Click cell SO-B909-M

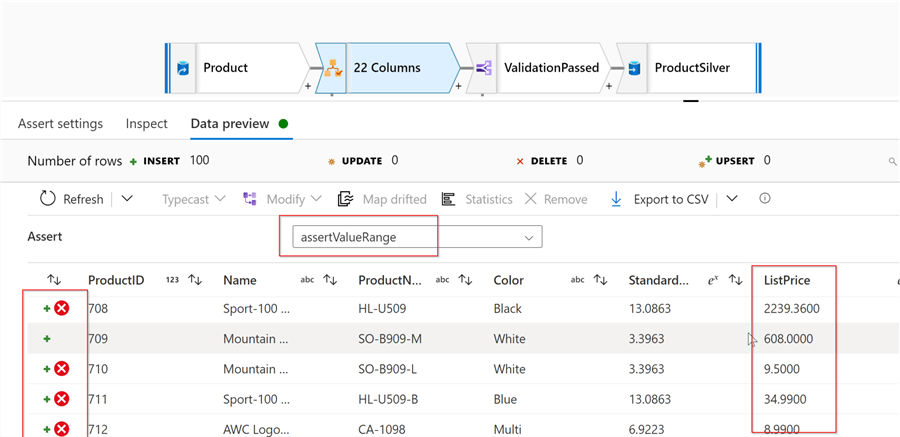click(390, 339)
